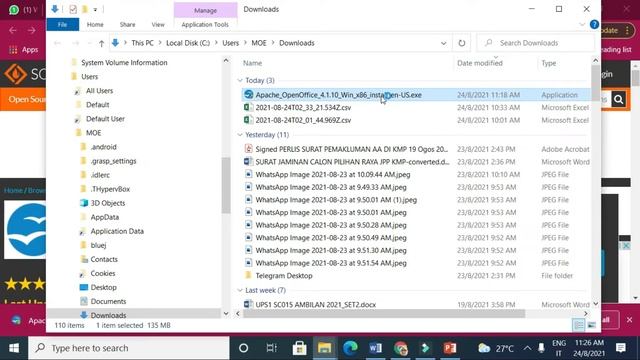This screenshot has height=360, width=640.
Task: Open the Share ribbon tab
Action: pyautogui.click(x=127, y=24)
